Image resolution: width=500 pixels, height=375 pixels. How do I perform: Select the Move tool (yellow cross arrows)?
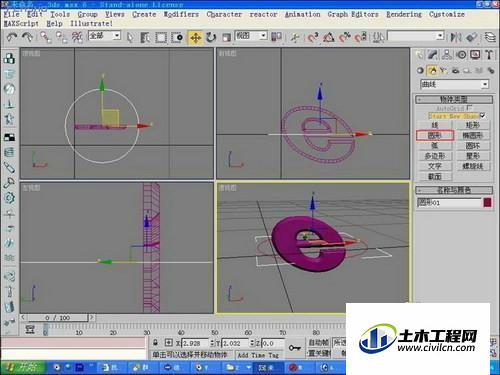[x=195, y=37]
